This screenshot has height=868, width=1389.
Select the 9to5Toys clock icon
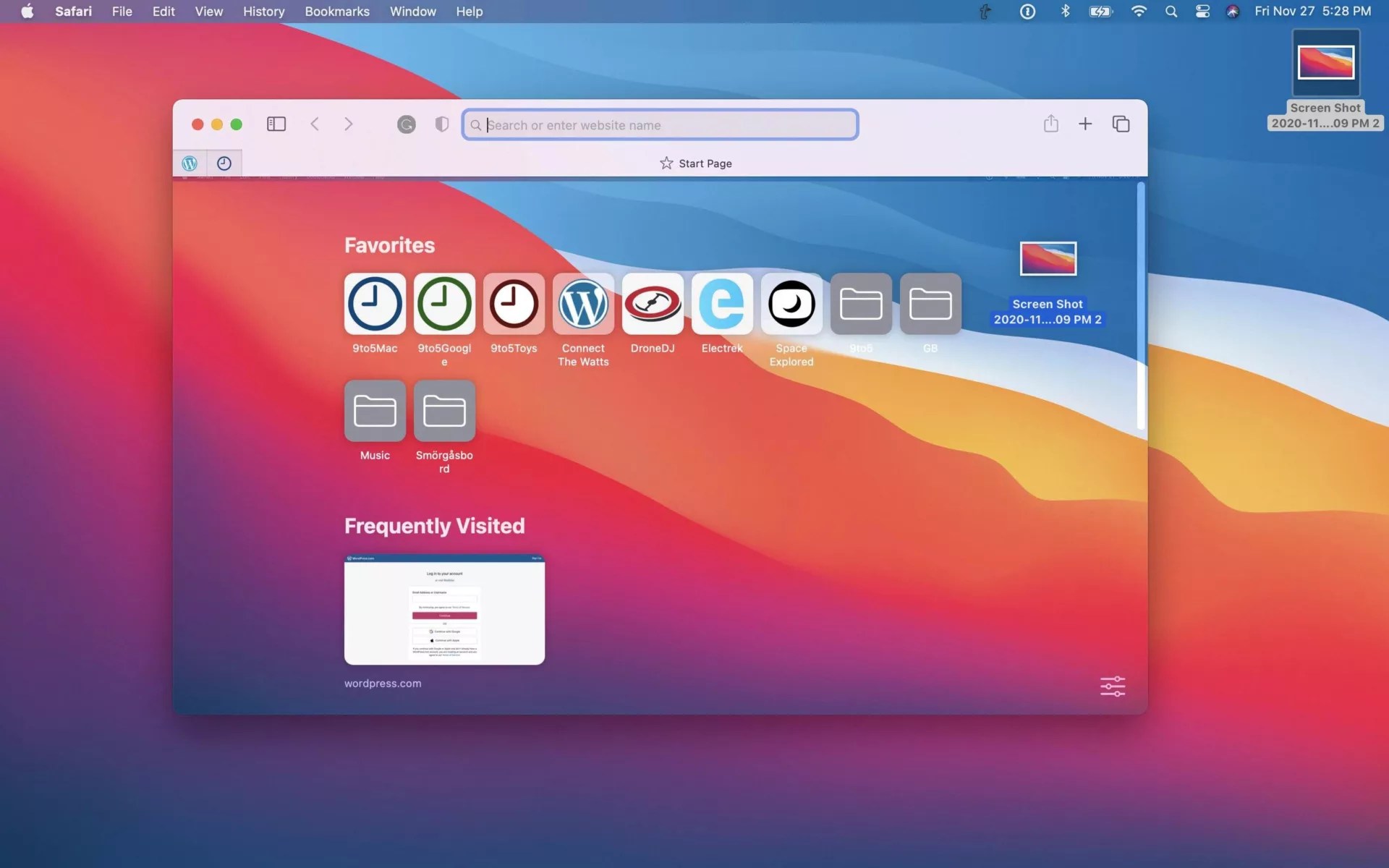[513, 304]
